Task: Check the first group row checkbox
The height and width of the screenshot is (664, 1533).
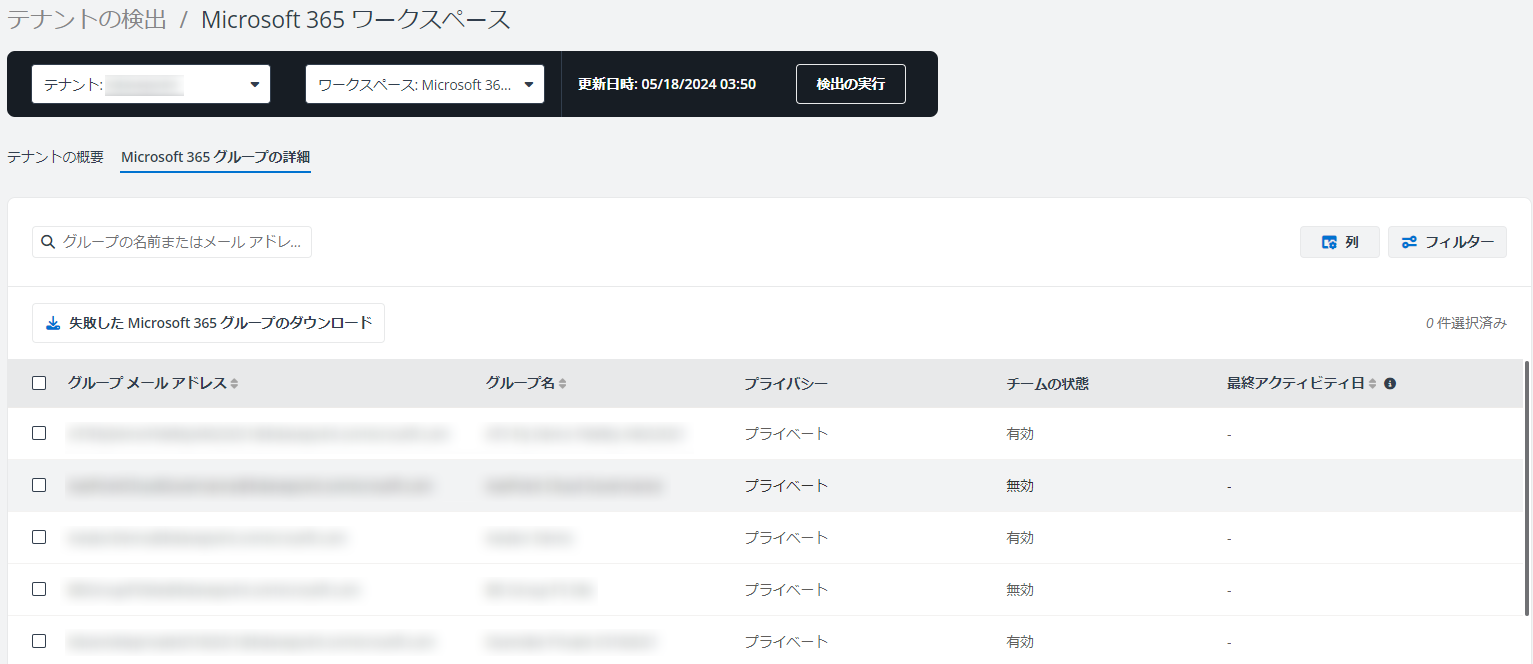Action: (x=39, y=433)
